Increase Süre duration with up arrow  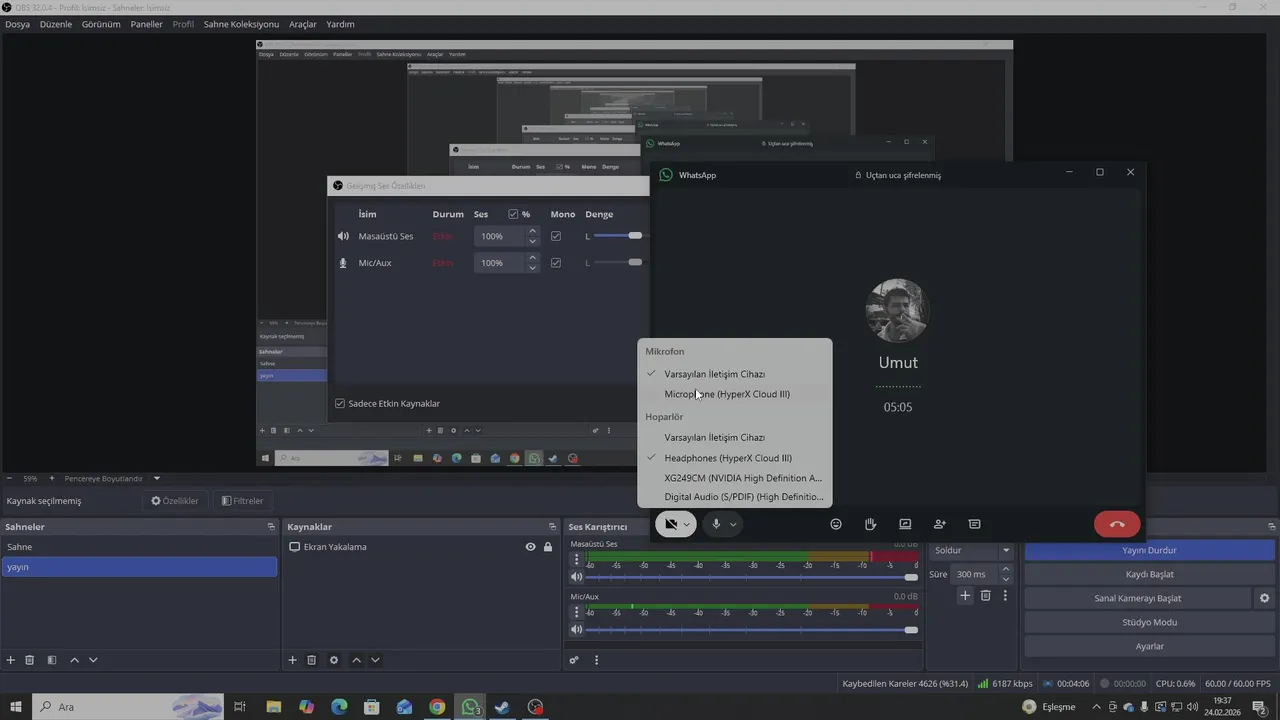1006,570
